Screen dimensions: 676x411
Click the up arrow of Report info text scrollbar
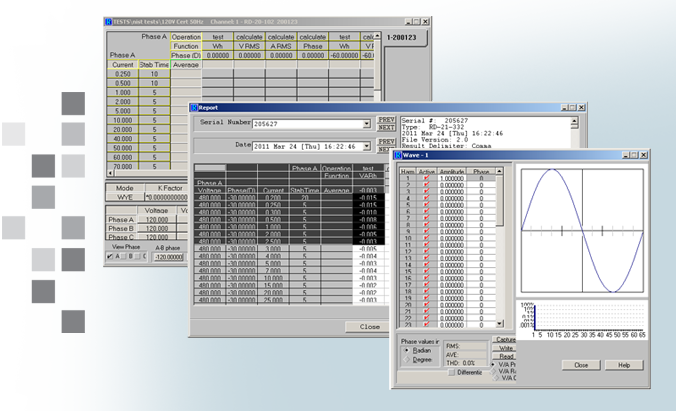point(574,121)
